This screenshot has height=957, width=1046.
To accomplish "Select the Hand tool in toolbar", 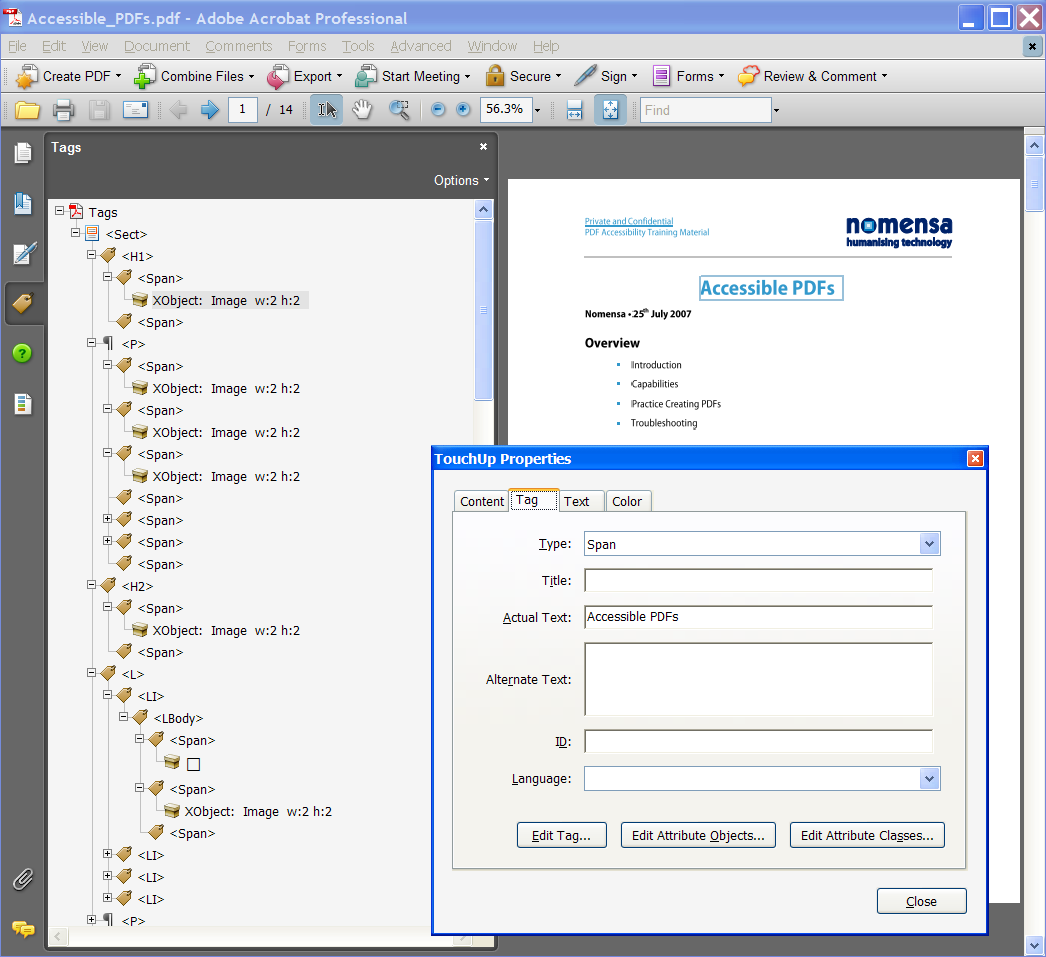I will point(362,110).
